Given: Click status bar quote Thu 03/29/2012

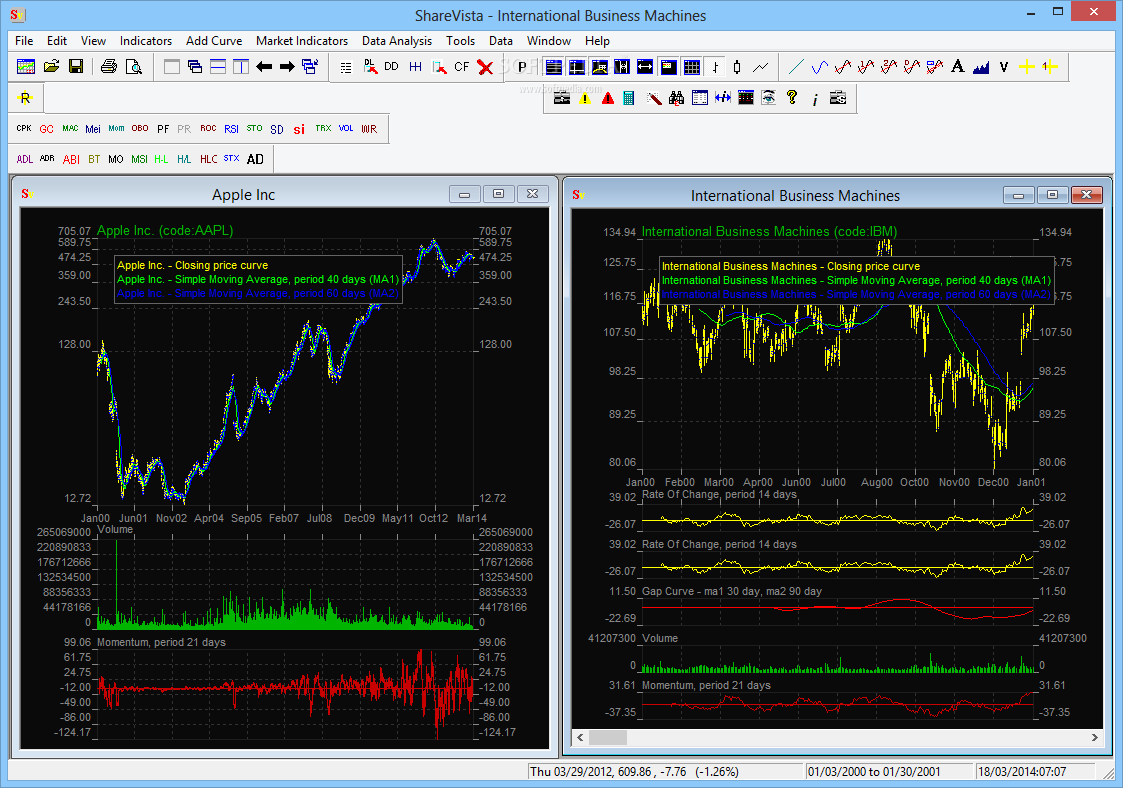Looking at the screenshot, I should click(x=634, y=772).
